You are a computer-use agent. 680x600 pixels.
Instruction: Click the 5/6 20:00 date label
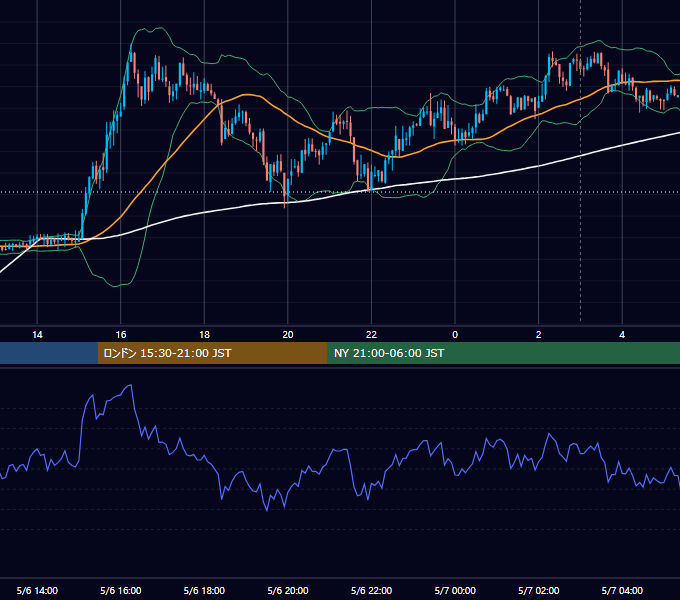click(288, 591)
